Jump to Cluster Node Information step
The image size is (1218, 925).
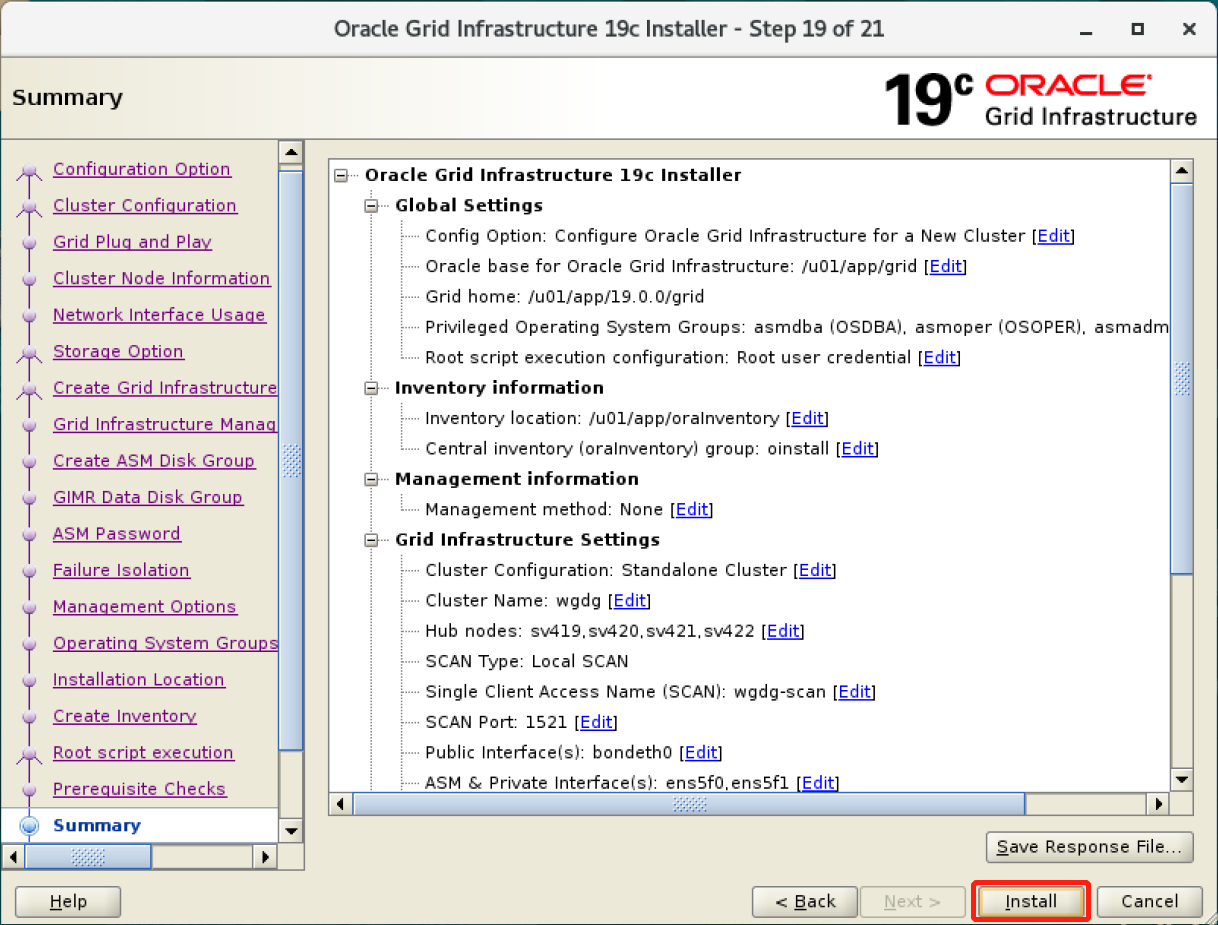161,278
